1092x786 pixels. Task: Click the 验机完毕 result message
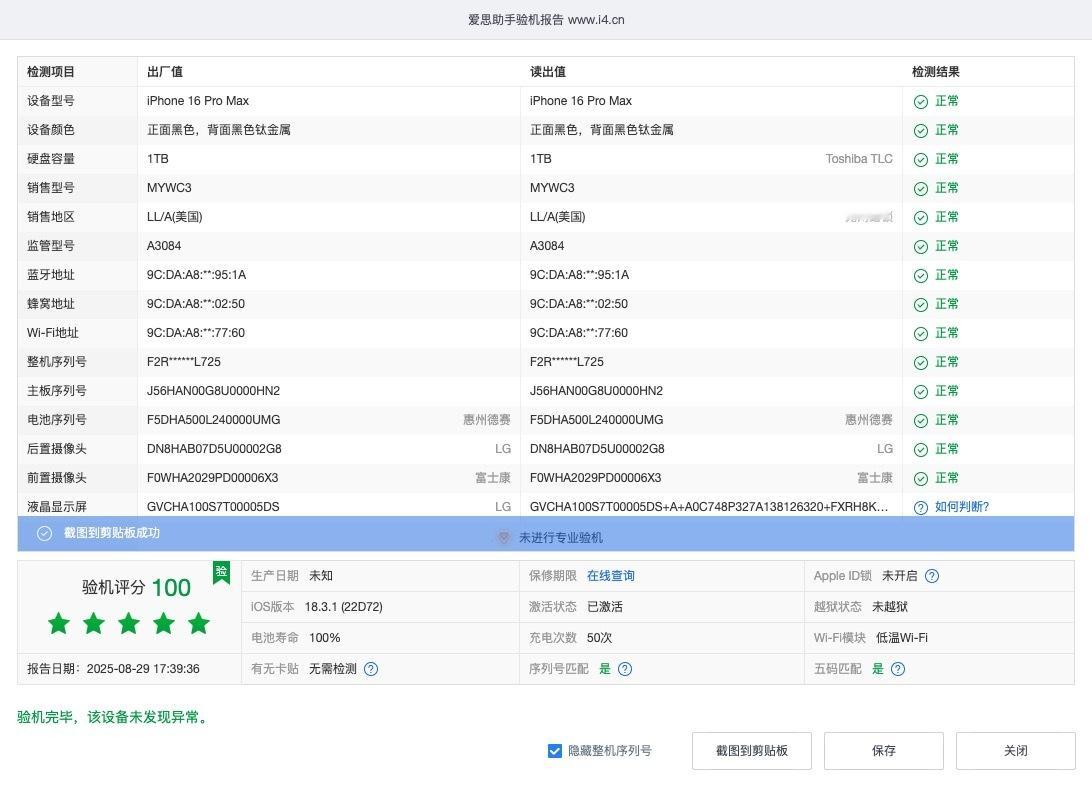[x=114, y=717]
